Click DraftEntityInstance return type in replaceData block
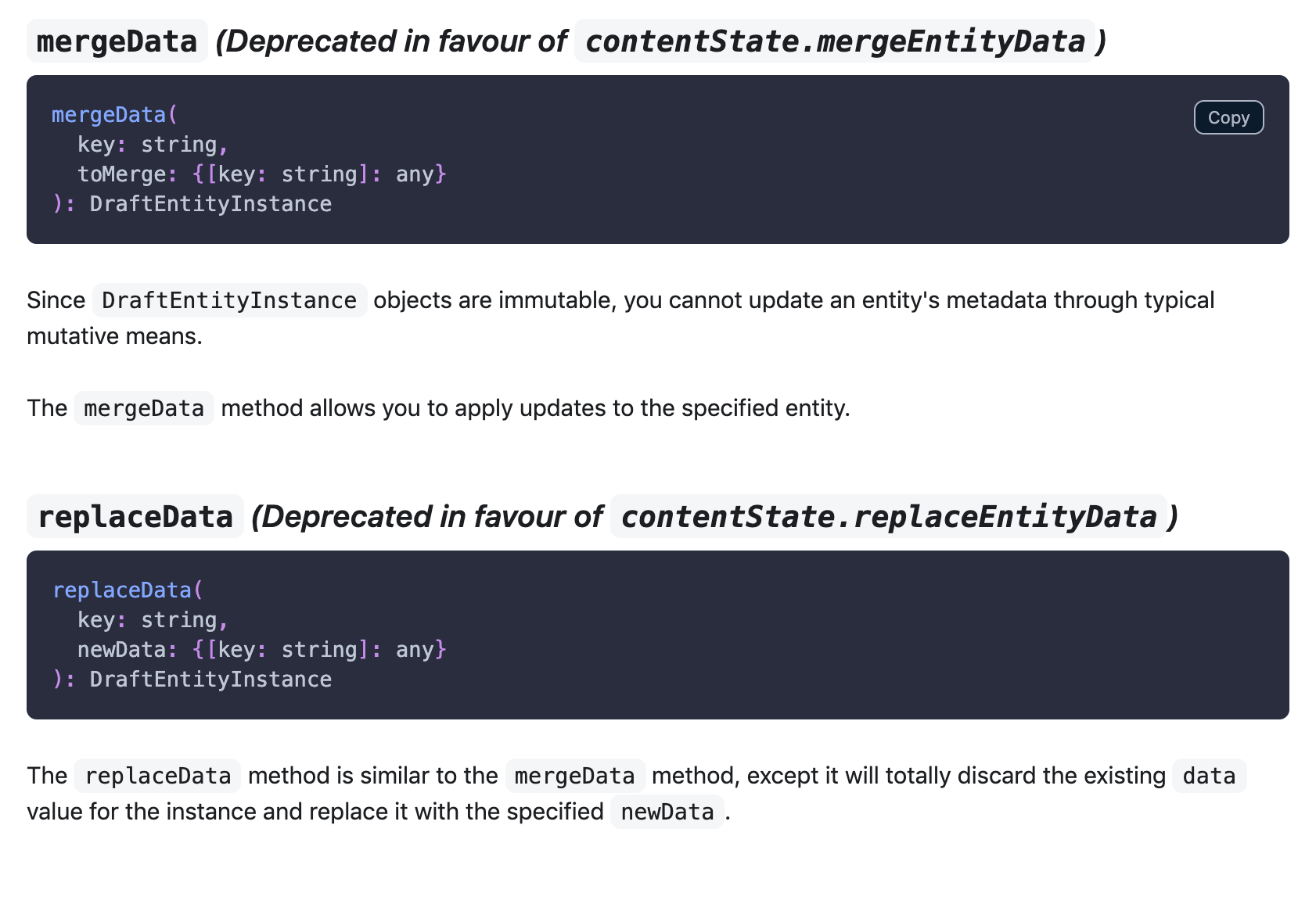Screen dimensions: 1316x904 210,680
